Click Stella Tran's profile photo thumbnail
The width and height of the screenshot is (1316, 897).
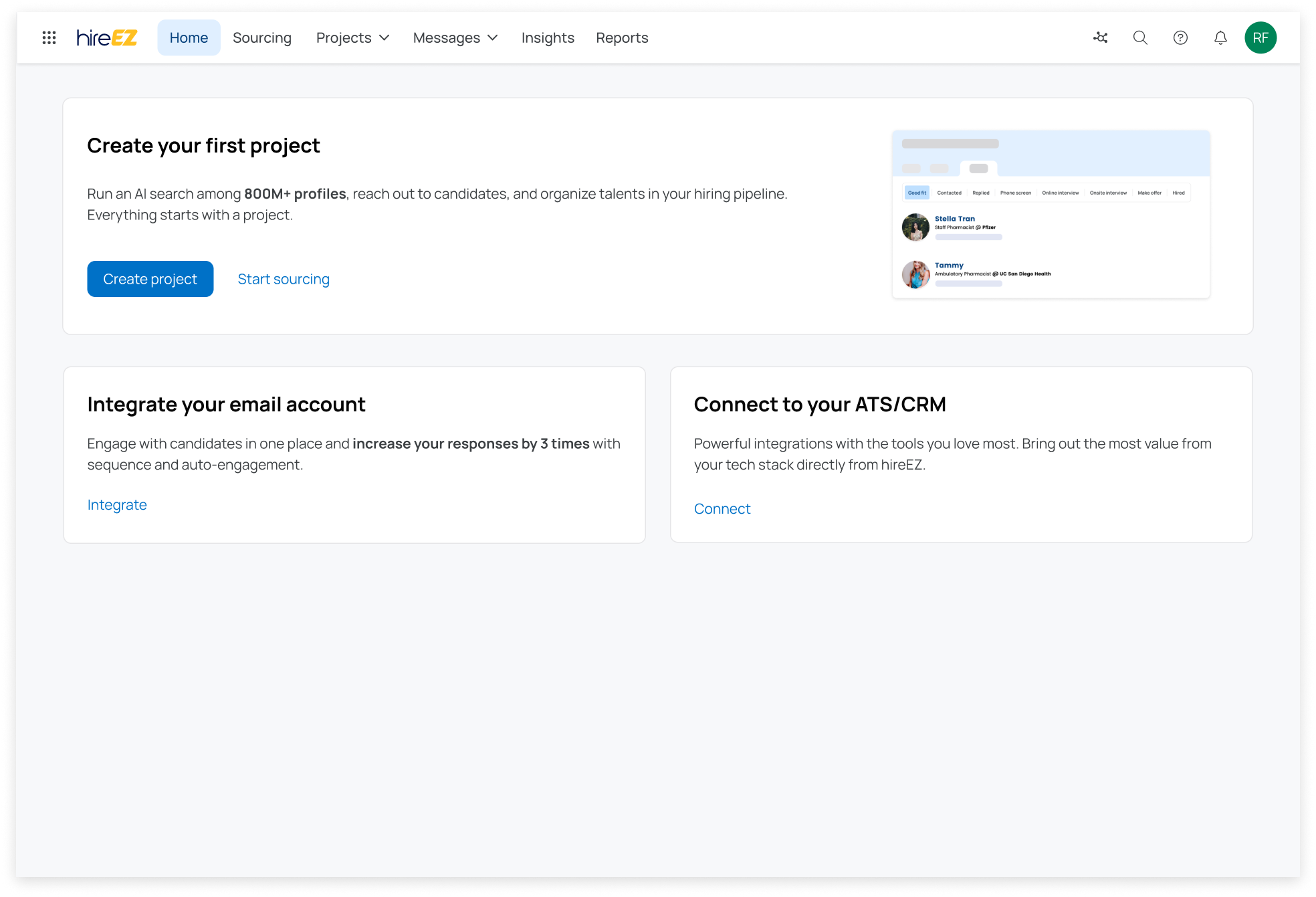coord(915,227)
